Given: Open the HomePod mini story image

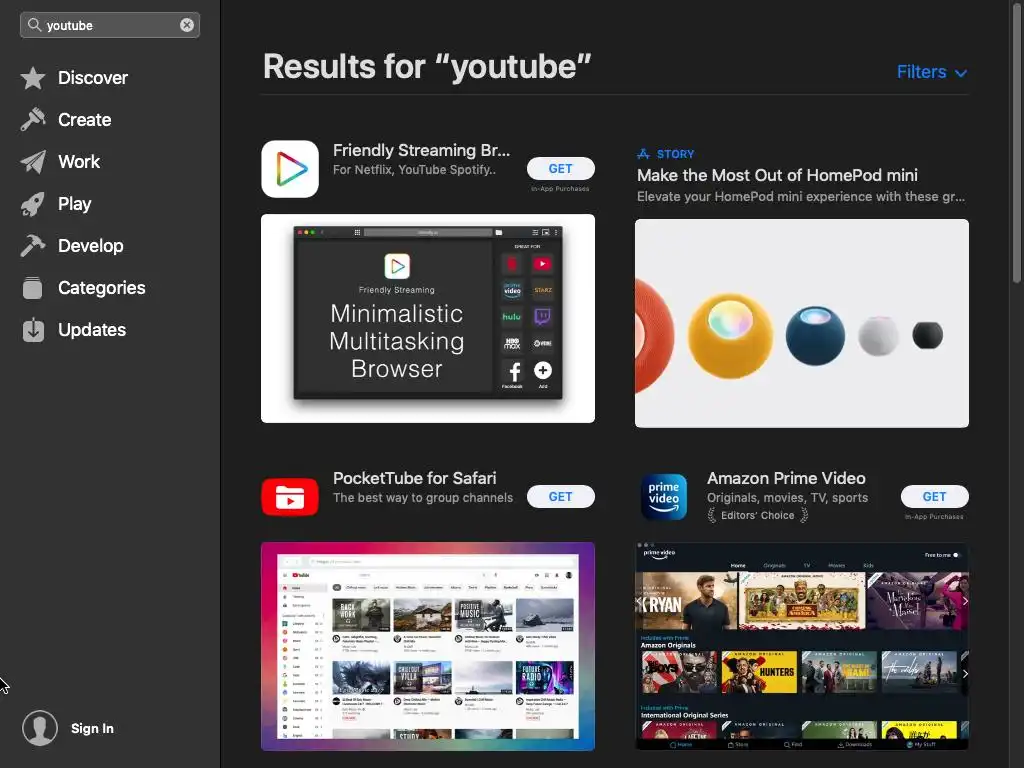Looking at the screenshot, I should [x=801, y=323].
